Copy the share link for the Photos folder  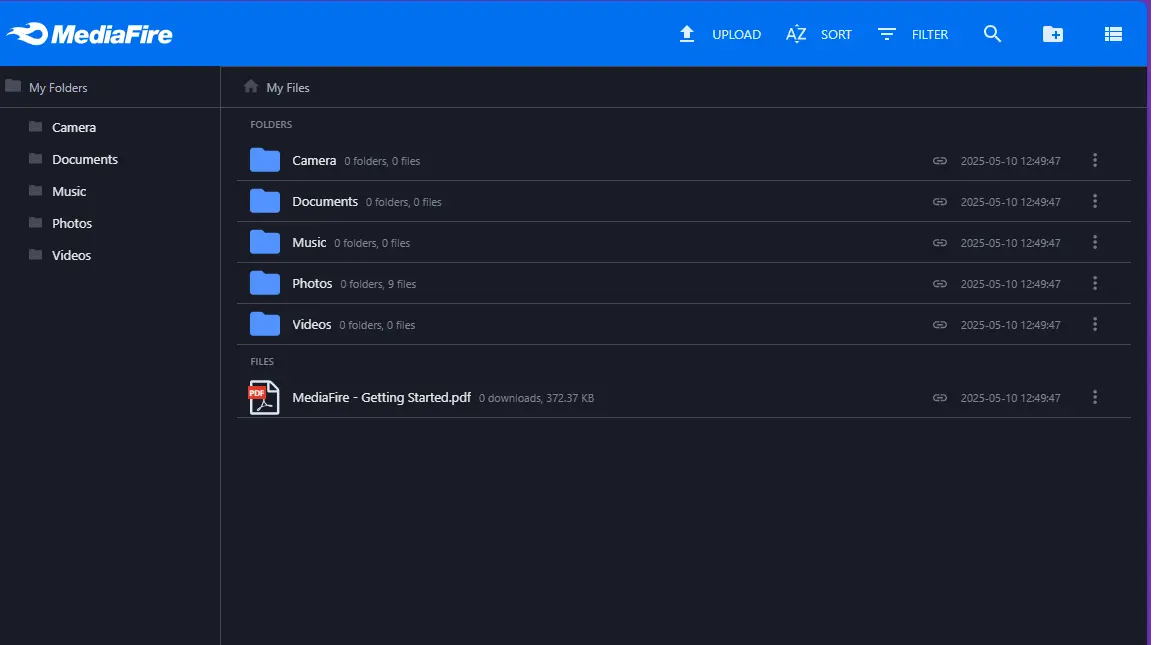pyautogui.click(x=940, y=284)
